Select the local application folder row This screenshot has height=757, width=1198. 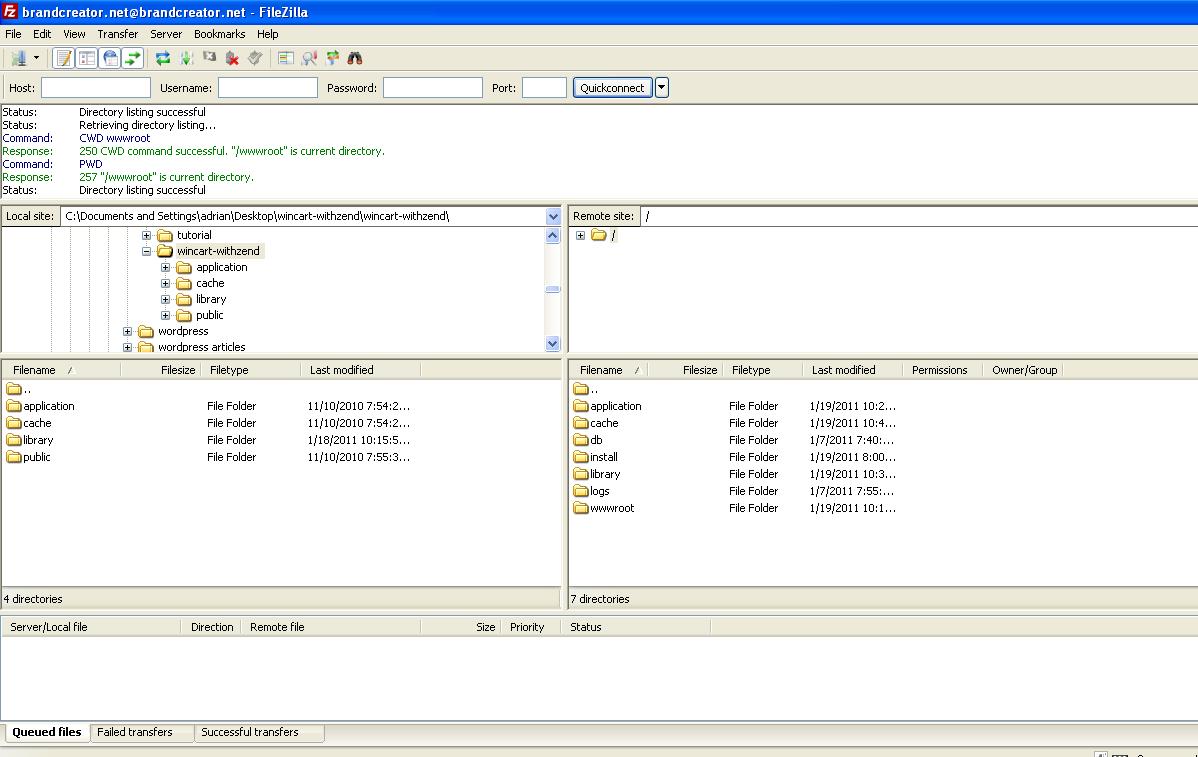pos(281,406)
